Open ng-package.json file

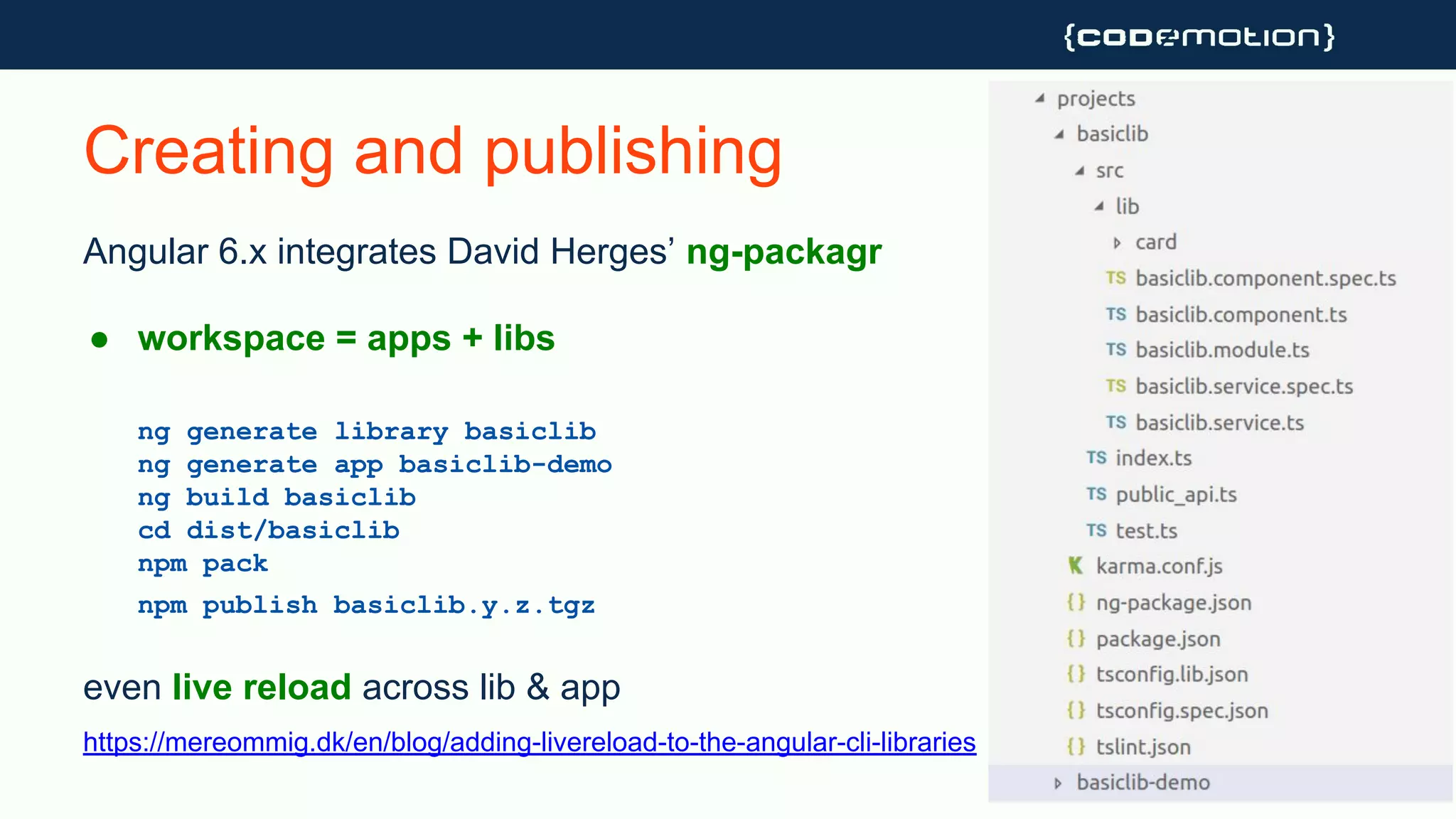(x=1174, y=603)
